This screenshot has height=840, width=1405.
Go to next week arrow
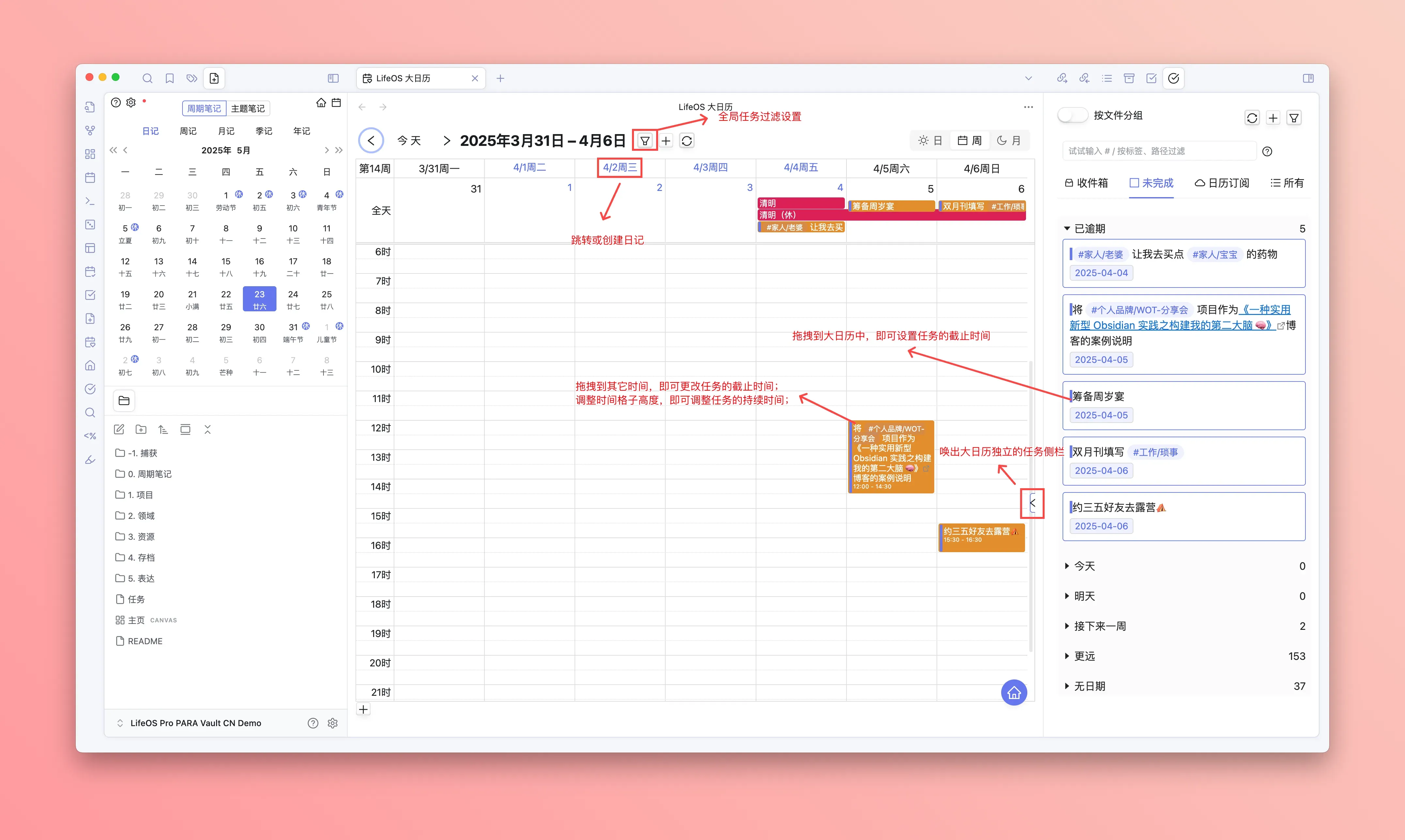point(447,140)
